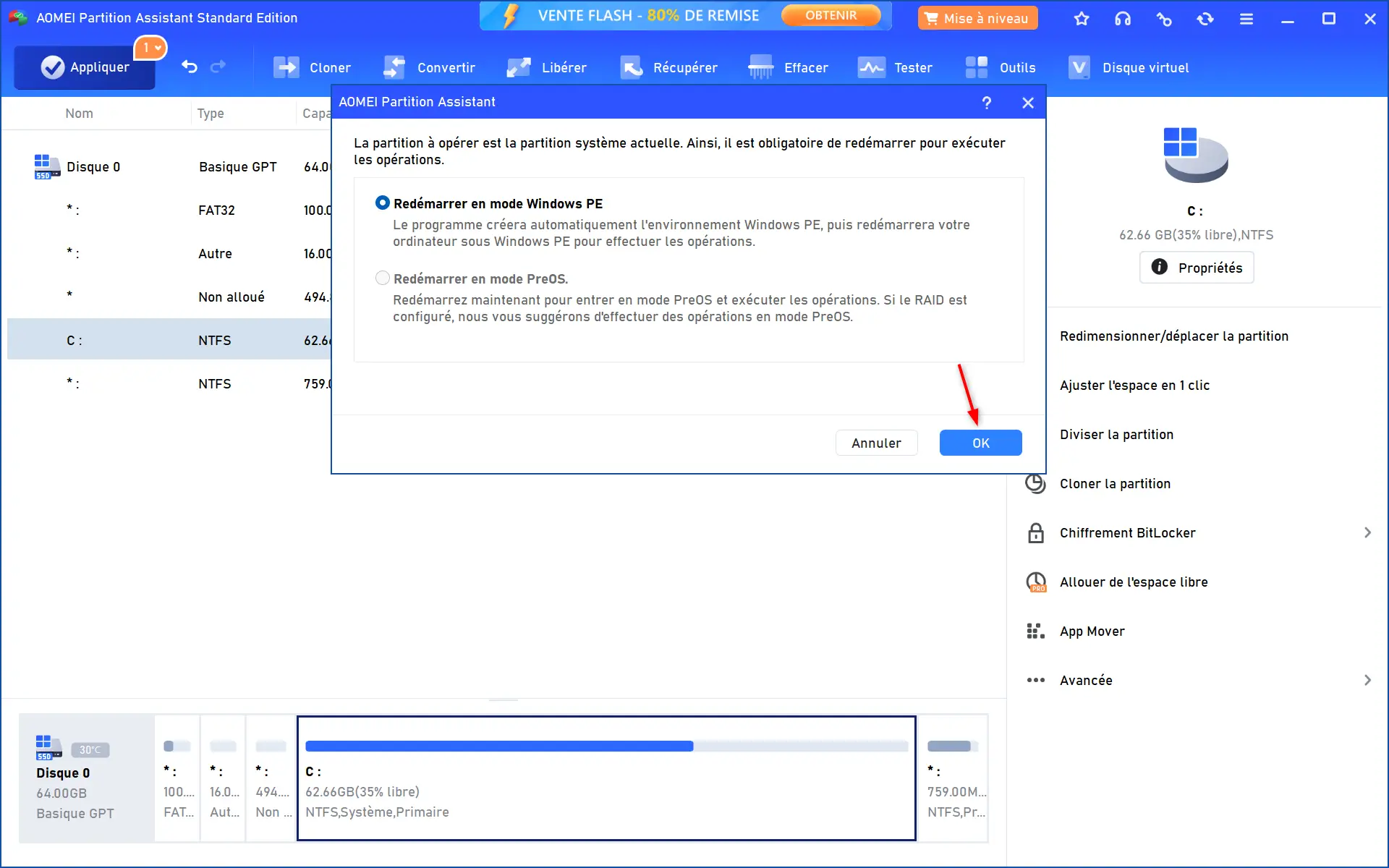This screenshot has width=1389, height=868.
Task: Click the Effacer shredder icon
Action: (x=760, y=67)
